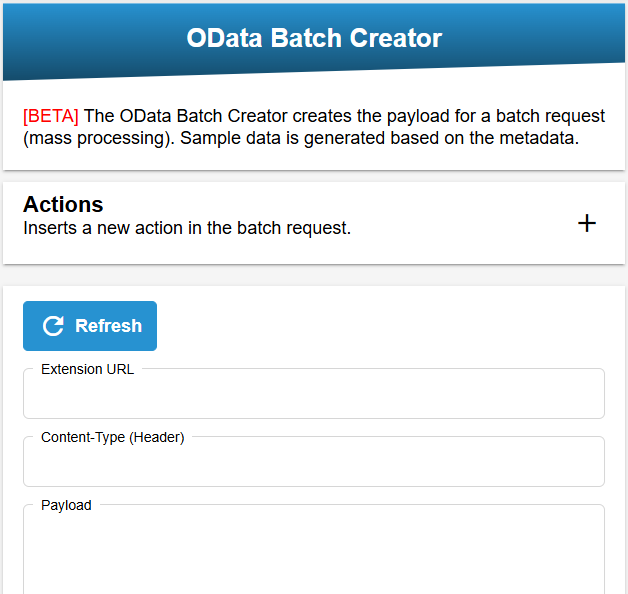The width and height of the screenshot is (628, 594).
Task: Focus the Extension URL input field
Action: click(314, 394)
